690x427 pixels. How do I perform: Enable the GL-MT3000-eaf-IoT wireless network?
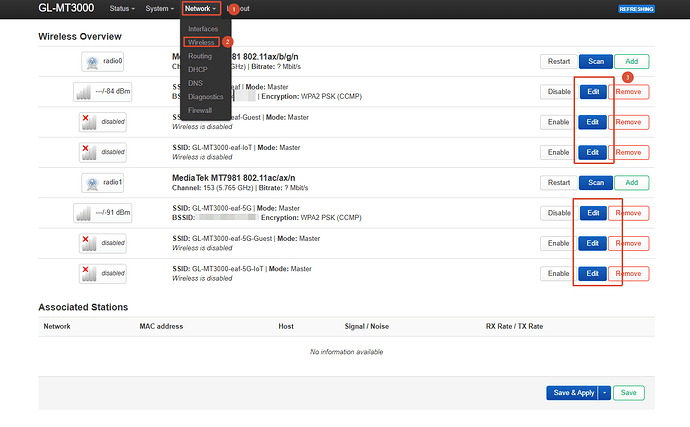tap(558, 152)
